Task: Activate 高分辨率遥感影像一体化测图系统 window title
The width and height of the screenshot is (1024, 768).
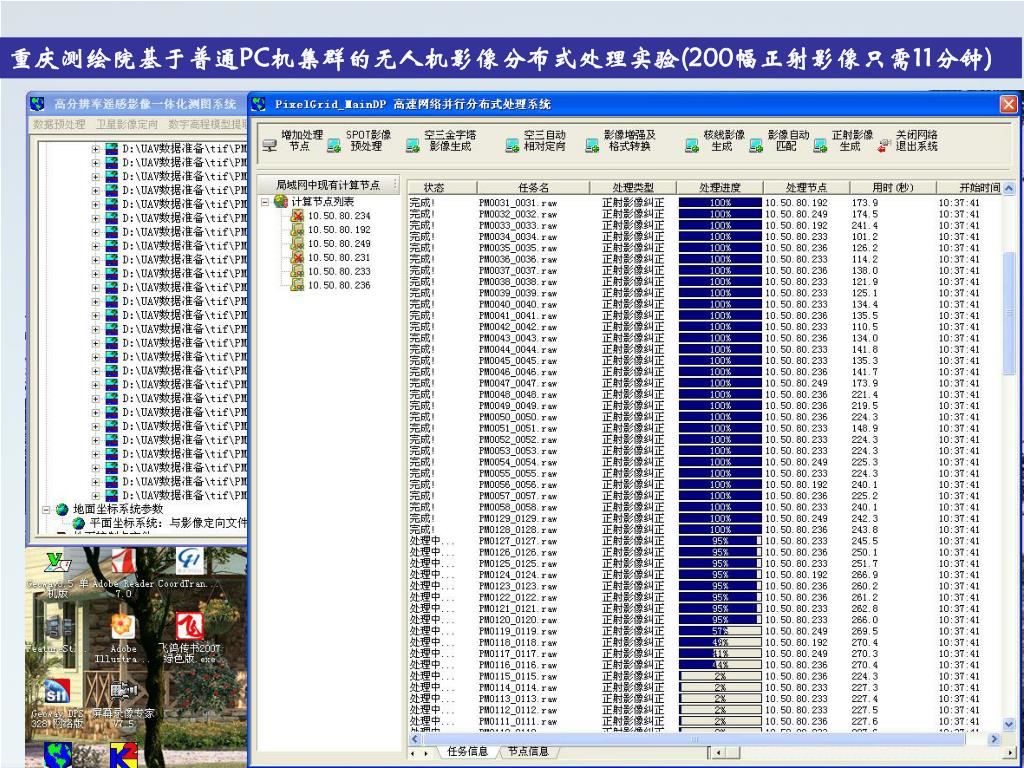Action: (x=144, y=104)
